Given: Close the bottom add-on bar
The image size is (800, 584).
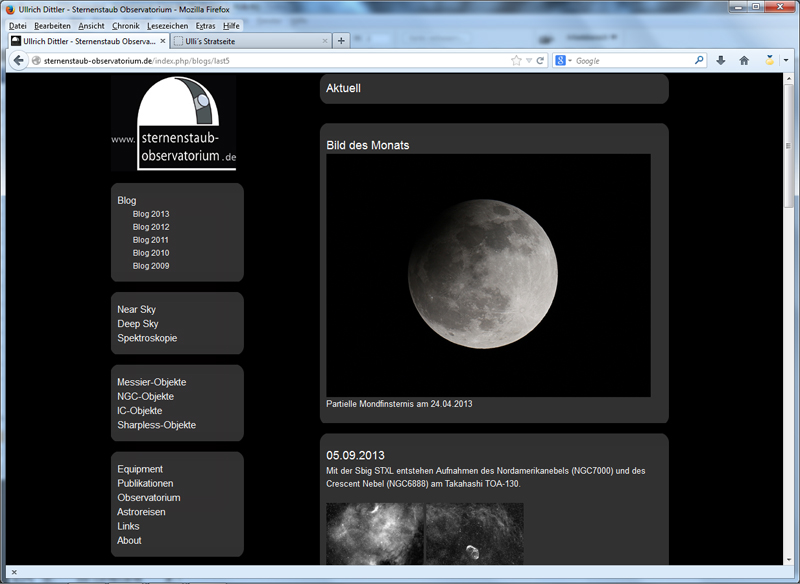Looking at the screenshot, I should pos(14,572).
